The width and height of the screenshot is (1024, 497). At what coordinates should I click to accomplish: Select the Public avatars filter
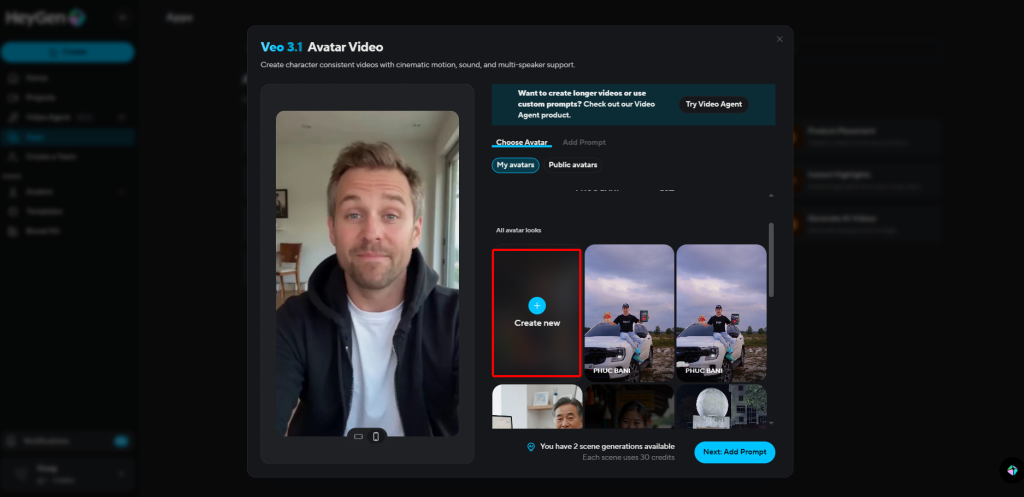click(573, 165)
